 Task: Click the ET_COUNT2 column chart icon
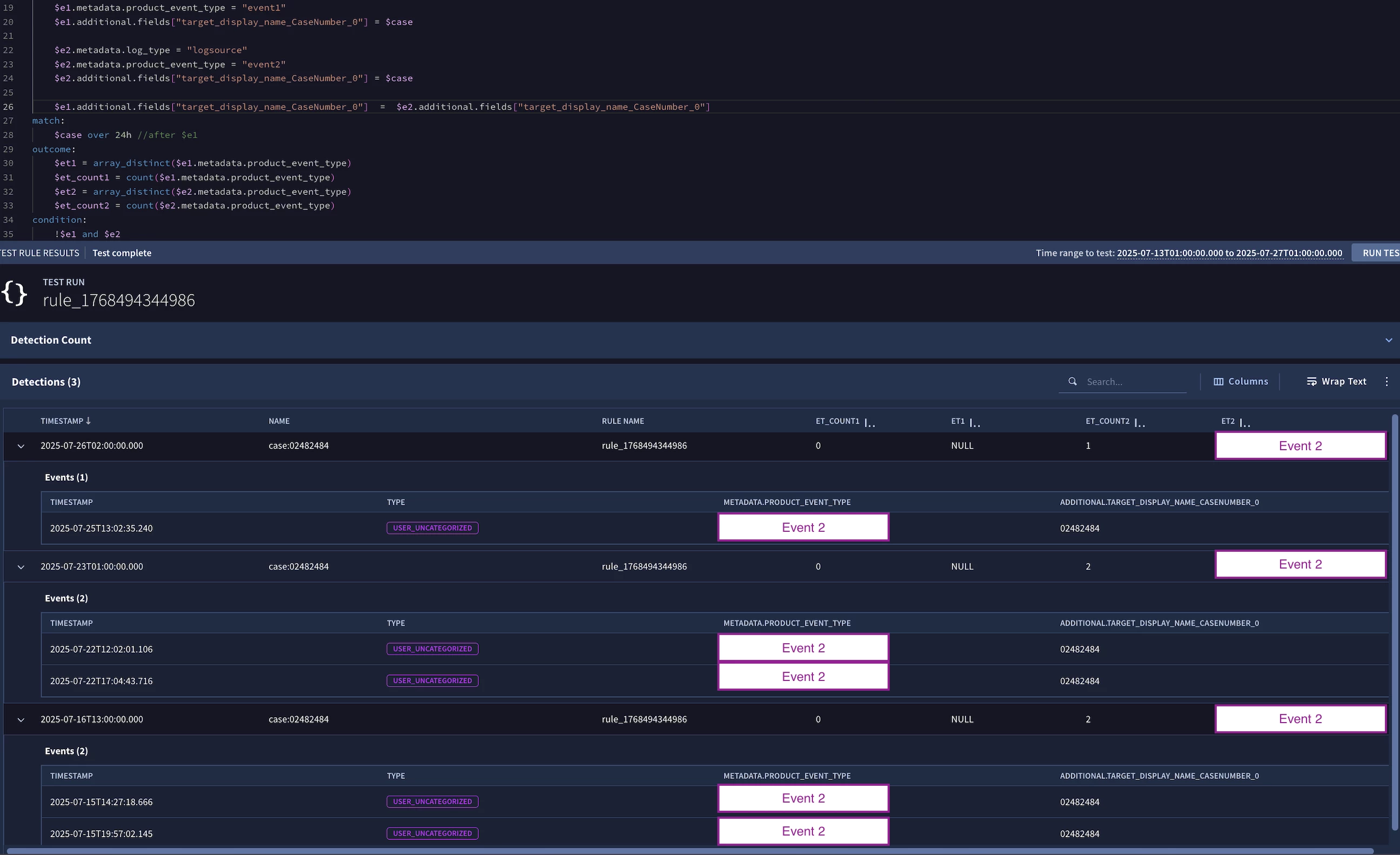pos(1139,422)
